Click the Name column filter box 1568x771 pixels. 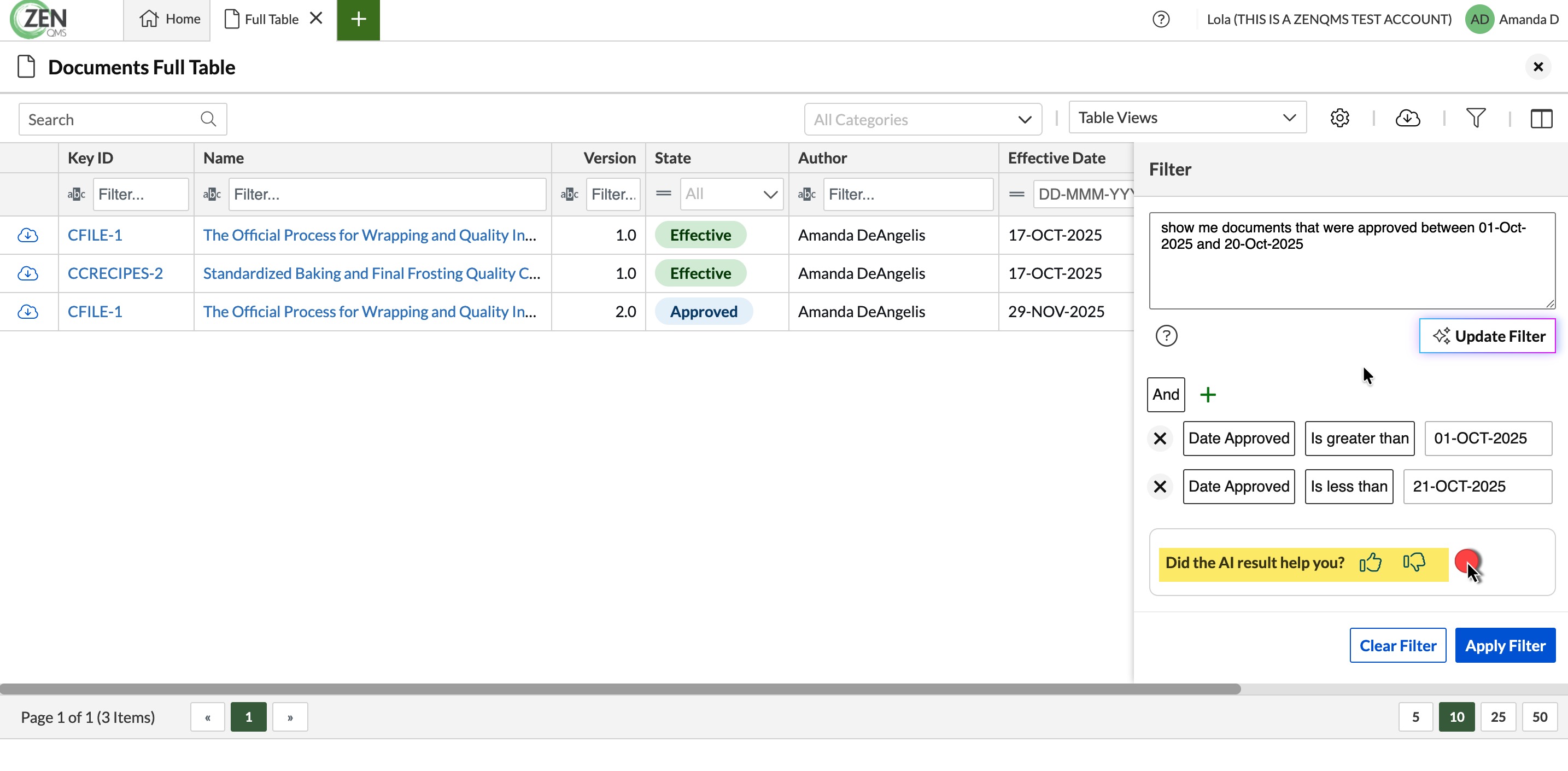(387, 194)
